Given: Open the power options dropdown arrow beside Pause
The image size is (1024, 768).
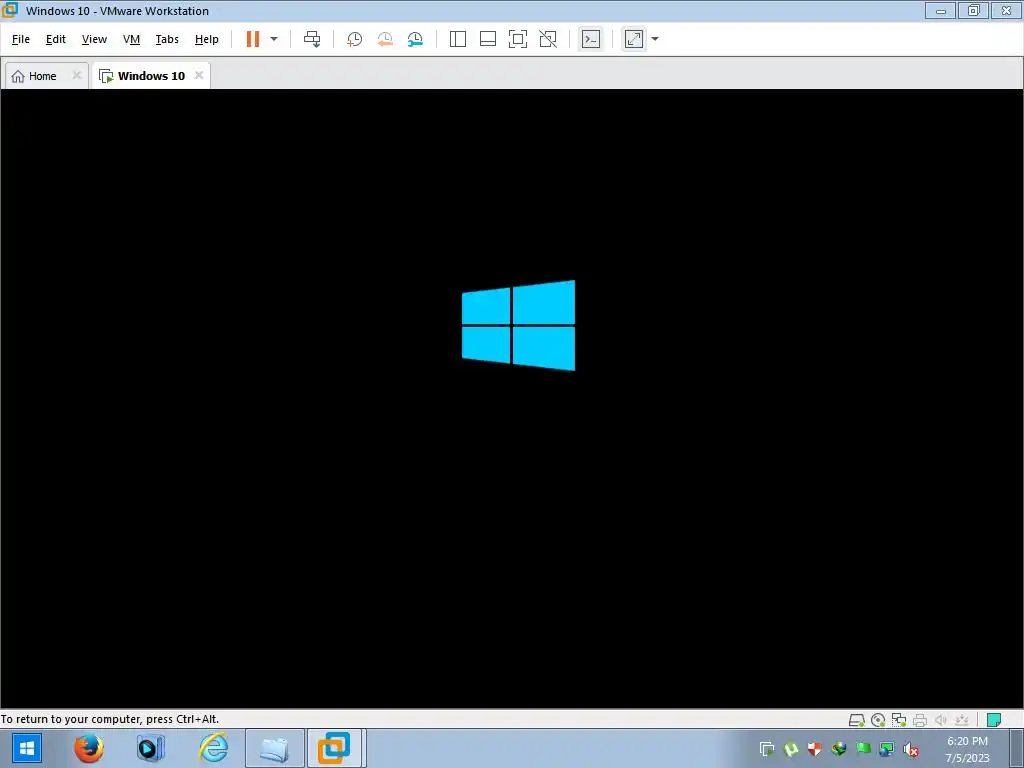Looking at the screenshot, I should [274, 39].
